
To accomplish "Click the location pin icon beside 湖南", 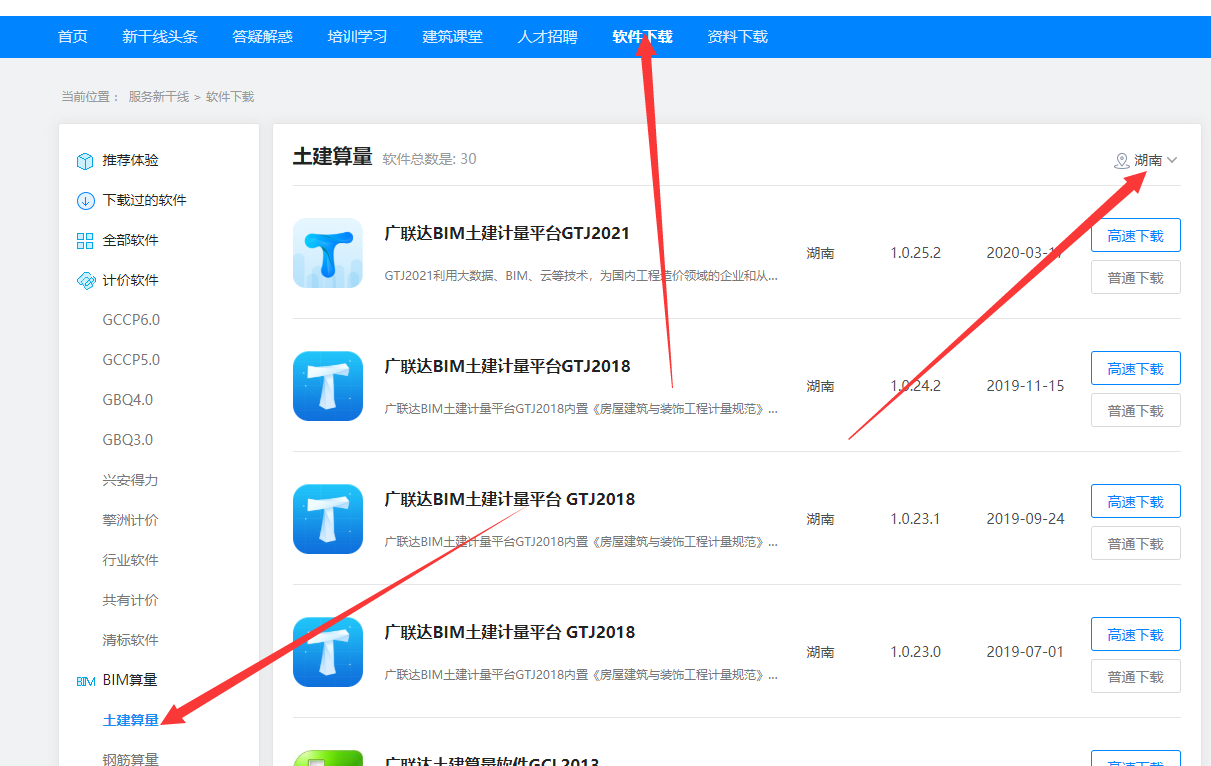I will pos(1122,161).
